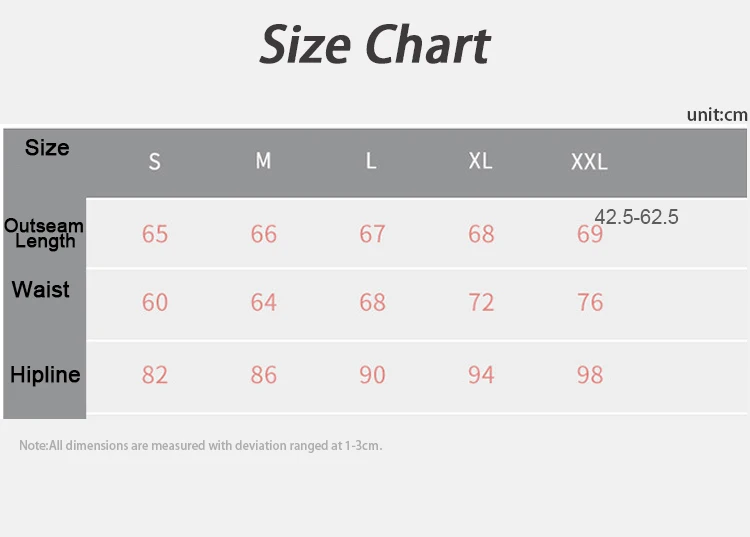The height and width of the screenshot is (537, 750).
Task: Click the 42.5-62.5 text overlay
Action: 636,217
